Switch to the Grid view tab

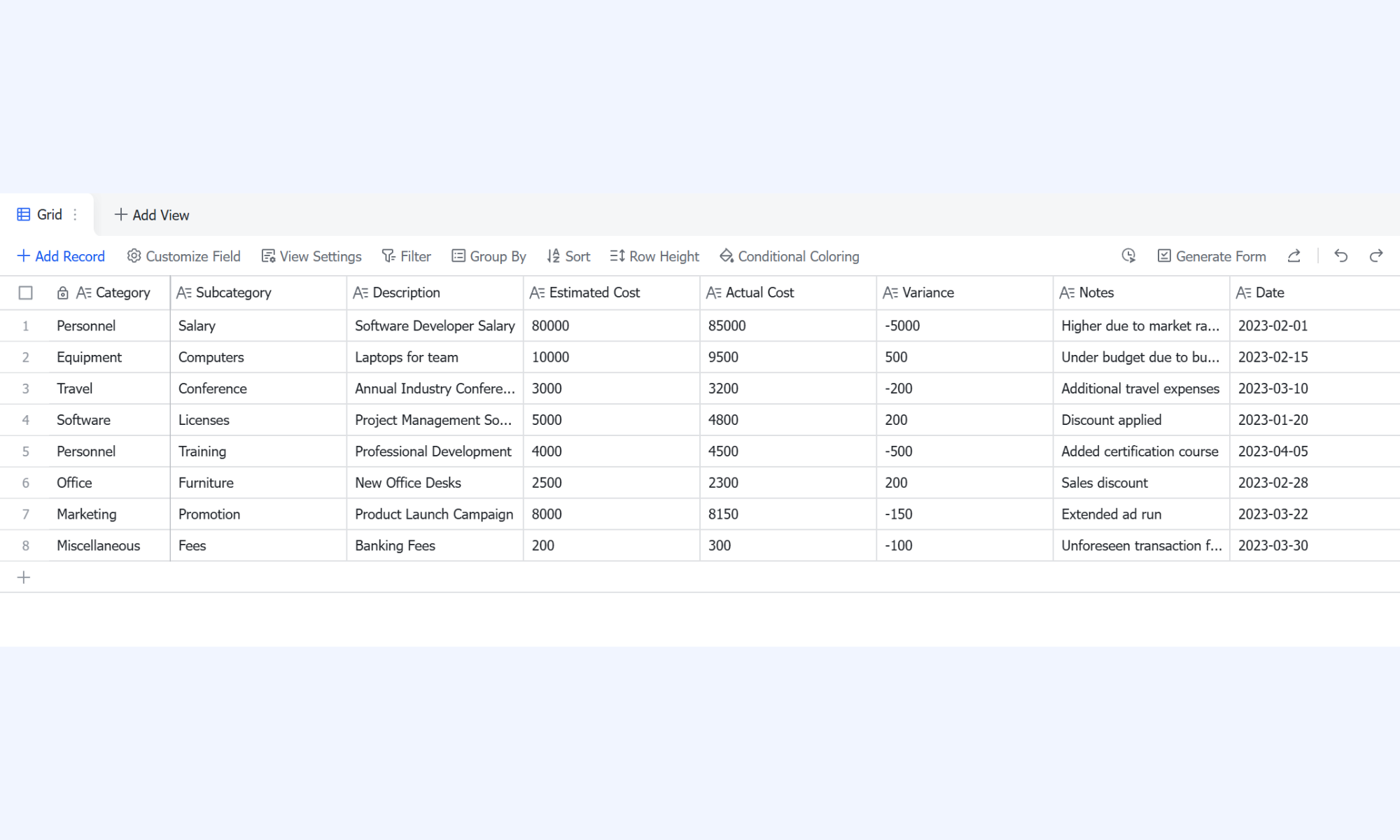click(x=47, y=214)
